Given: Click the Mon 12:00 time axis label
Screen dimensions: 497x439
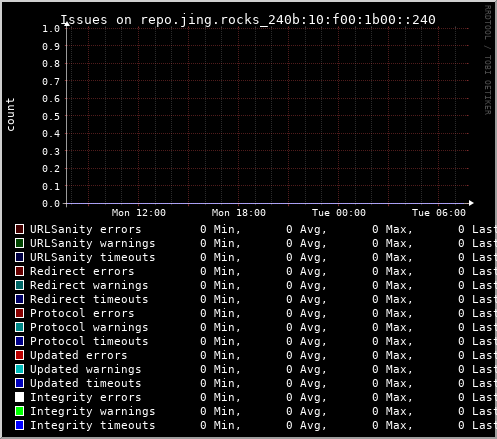Looking at the screenshot, I should click(x=139, y=213).
